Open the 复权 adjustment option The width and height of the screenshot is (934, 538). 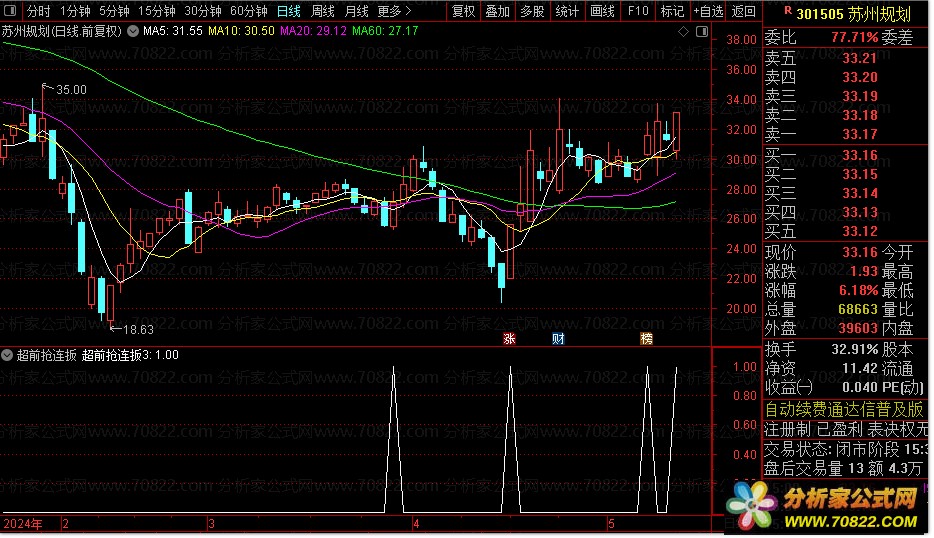click(463, 11)
